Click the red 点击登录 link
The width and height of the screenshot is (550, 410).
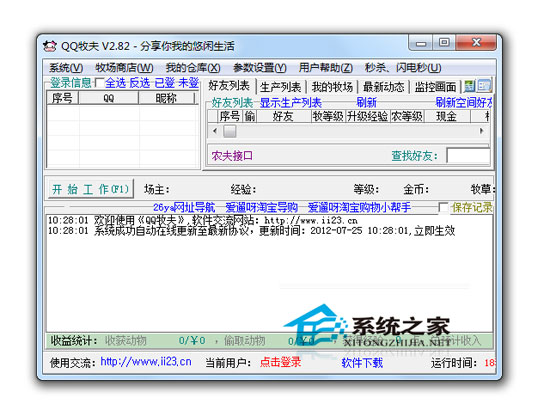(280, 362)
